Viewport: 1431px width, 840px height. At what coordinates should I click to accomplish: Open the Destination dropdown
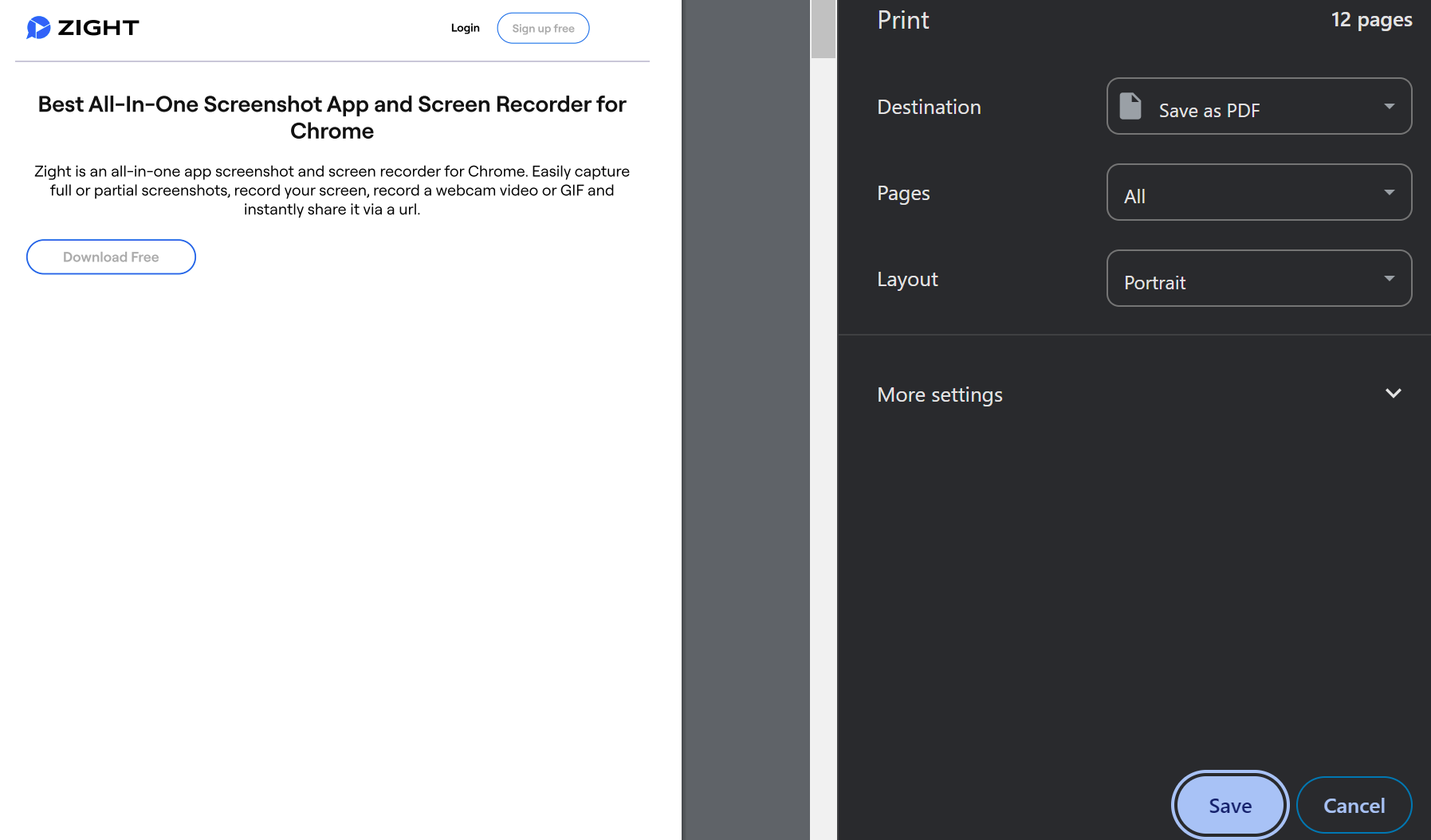[x=1259, y=106]
